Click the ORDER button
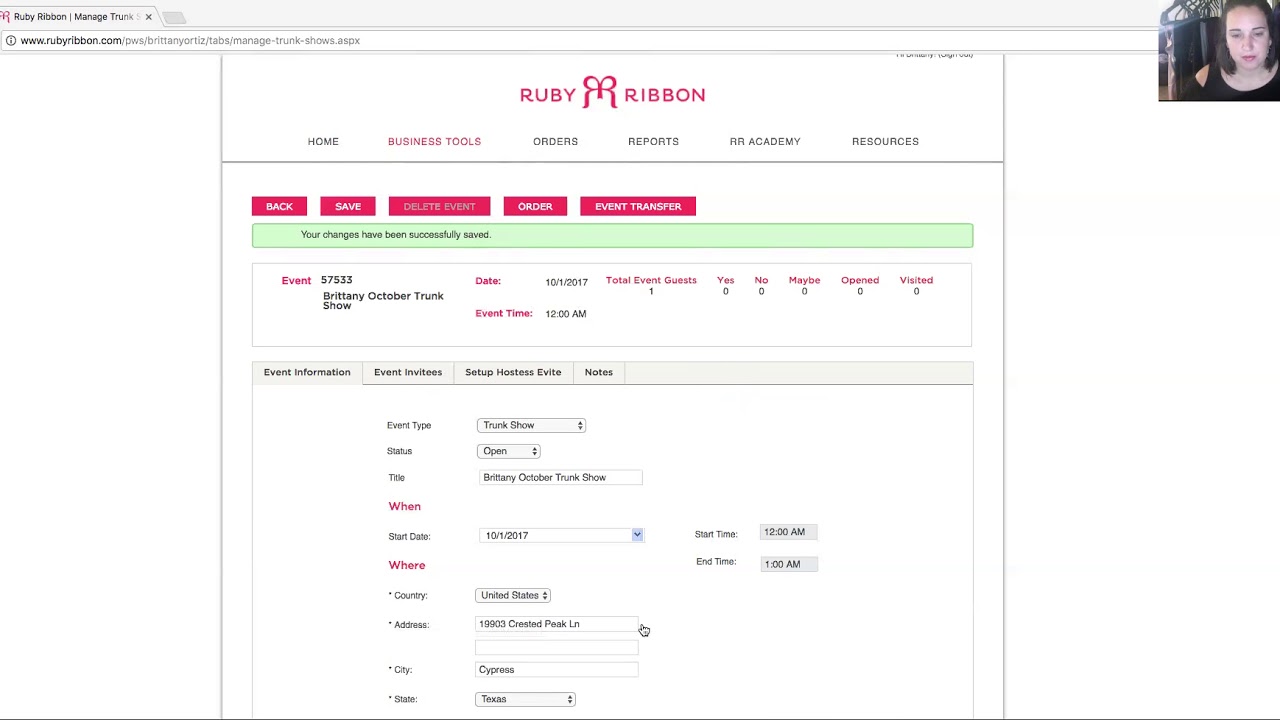This screenshot has width=1280, height=720. click(535, 206)
